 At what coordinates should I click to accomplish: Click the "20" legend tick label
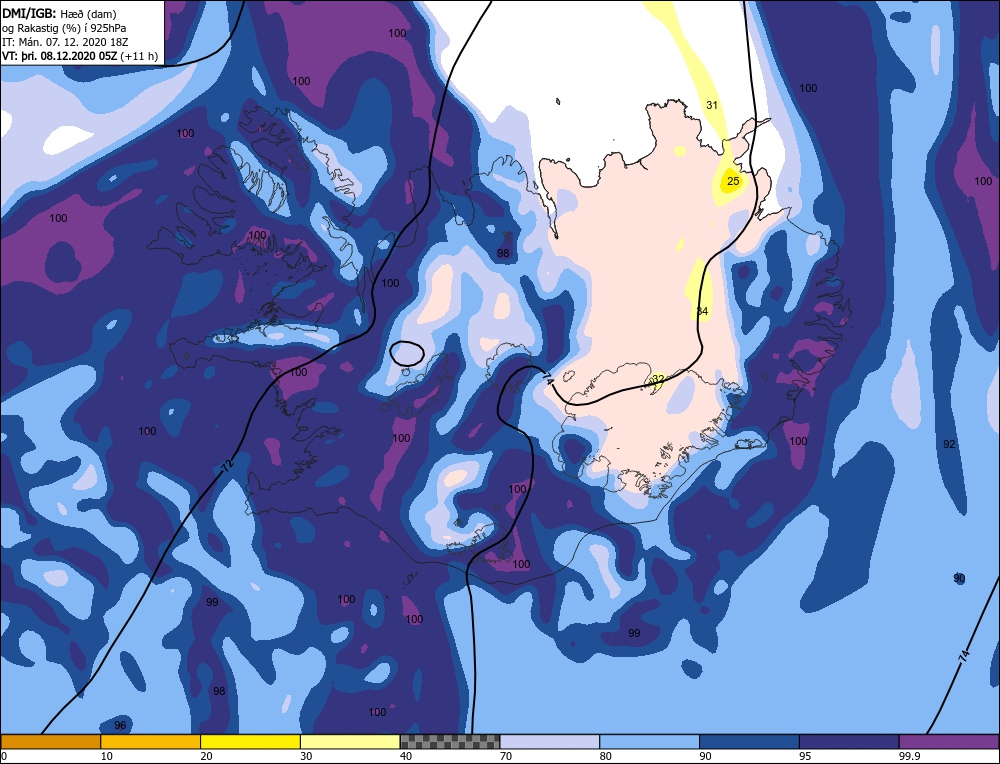[207, 756]
